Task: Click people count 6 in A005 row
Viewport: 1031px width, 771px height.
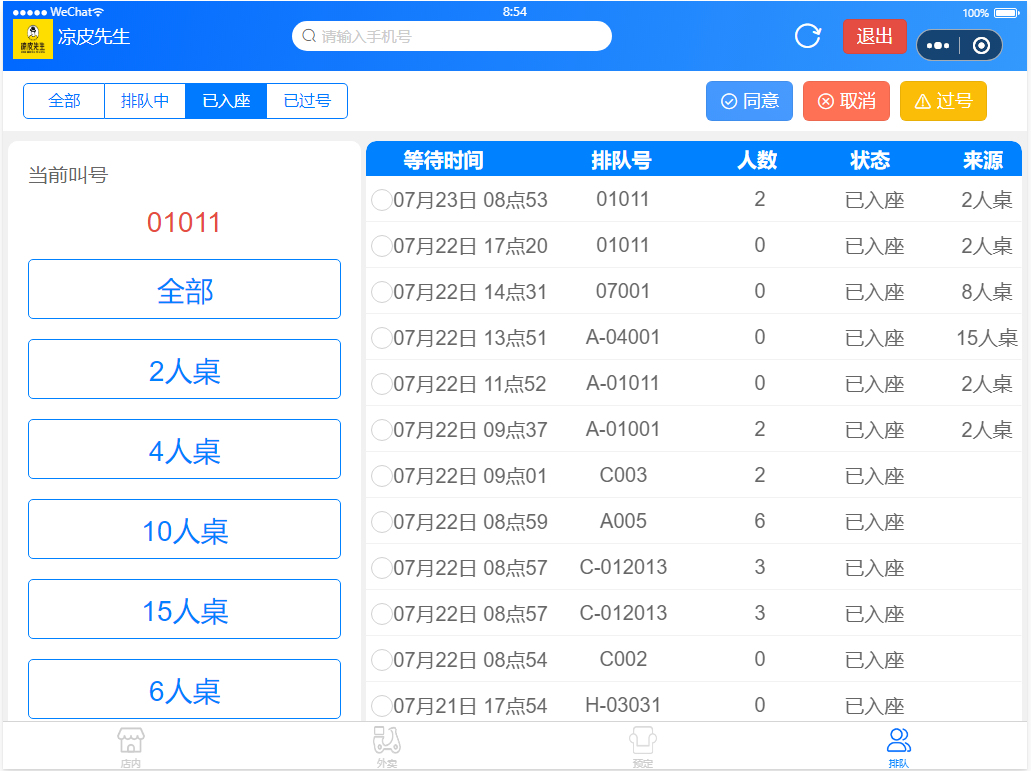Action: [x=759, y=521]
